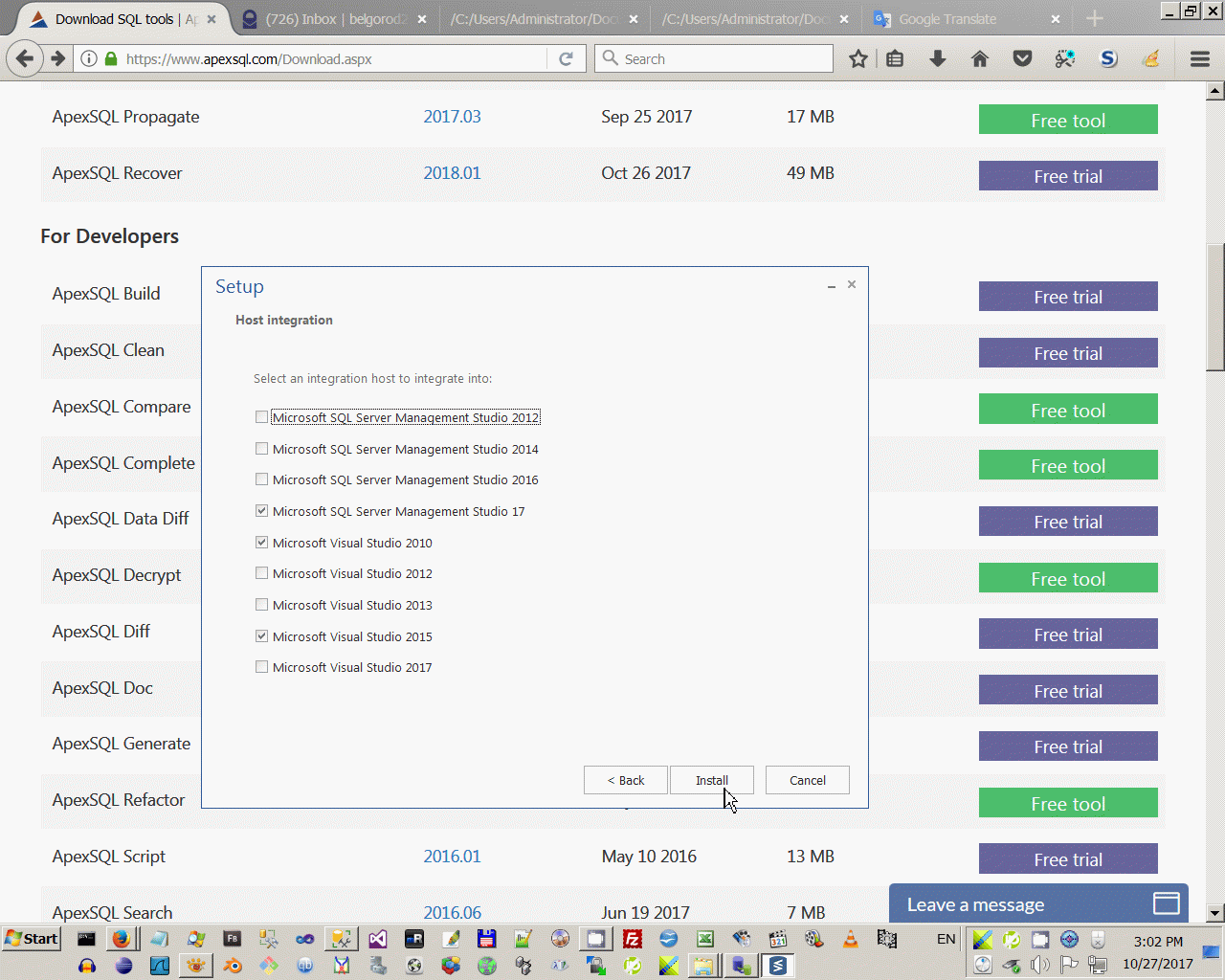Open the ApexSQL Script 2016.01 version link
Viewport: 1225px width, 980px height.
pos(453,857)
